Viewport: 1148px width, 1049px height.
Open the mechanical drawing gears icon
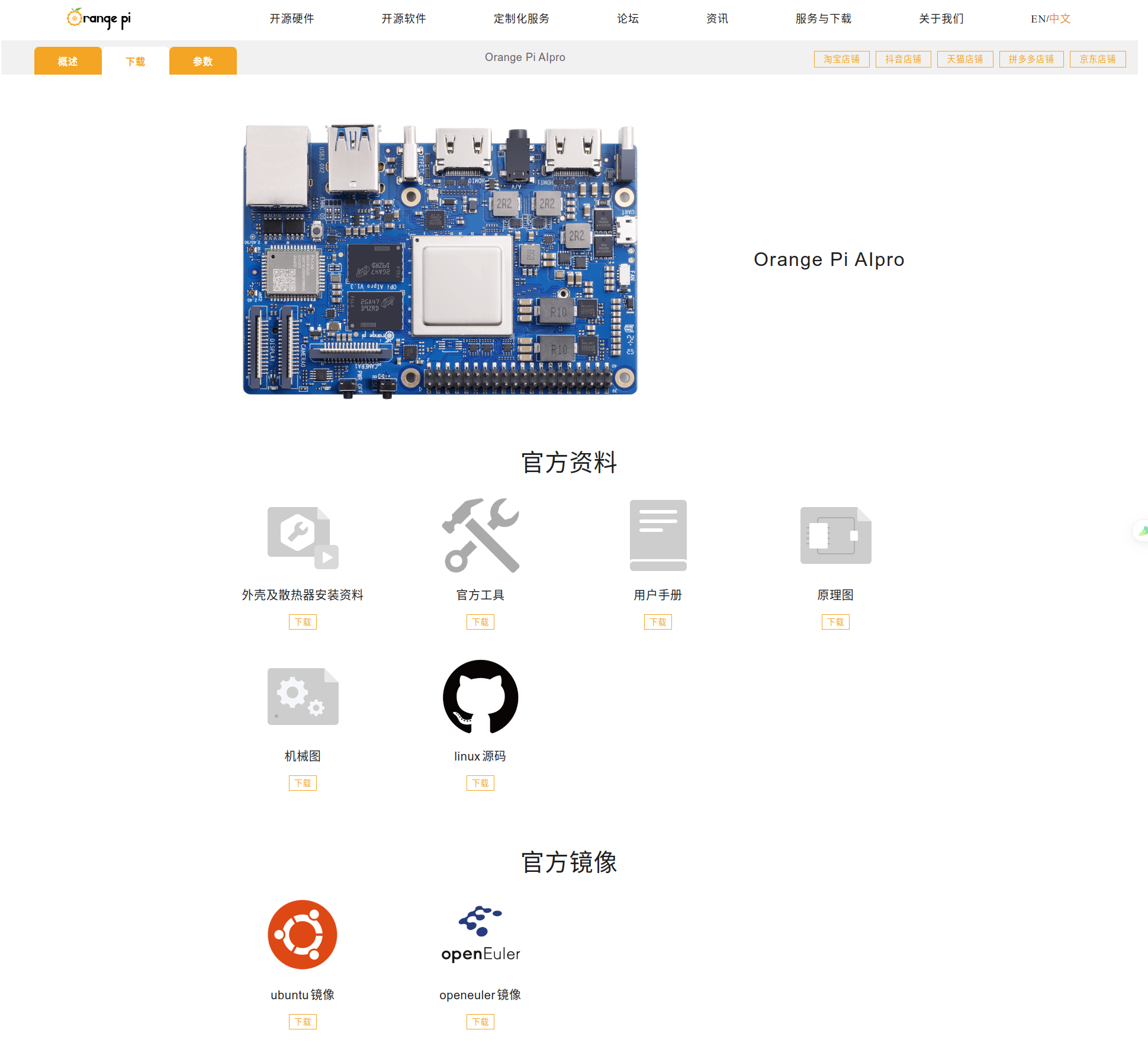[303, 696]
